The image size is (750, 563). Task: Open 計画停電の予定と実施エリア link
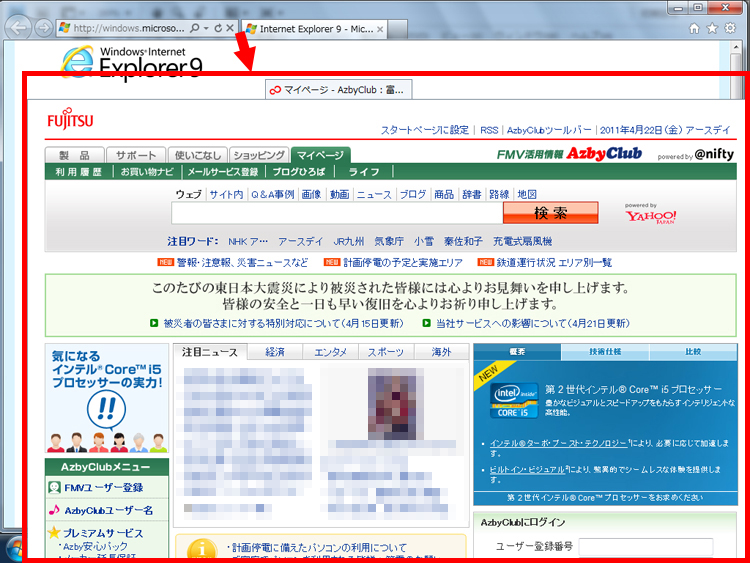pos(403,263)
